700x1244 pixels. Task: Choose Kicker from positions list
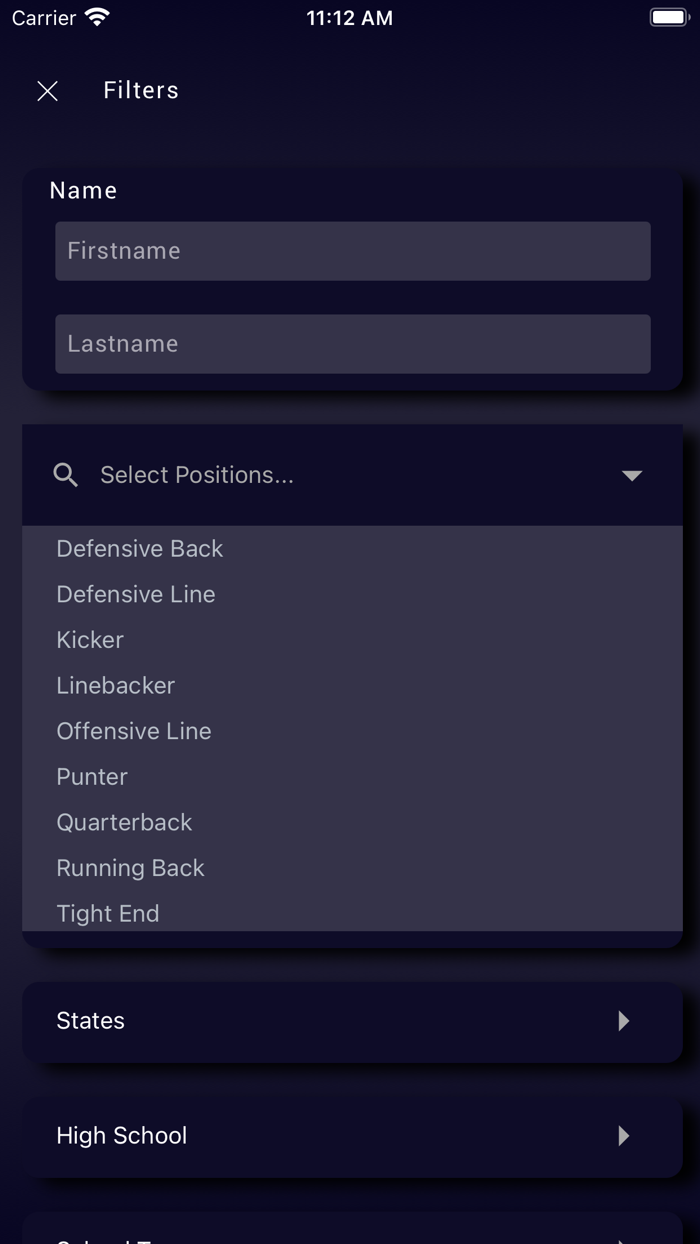(x=90, y=640)
